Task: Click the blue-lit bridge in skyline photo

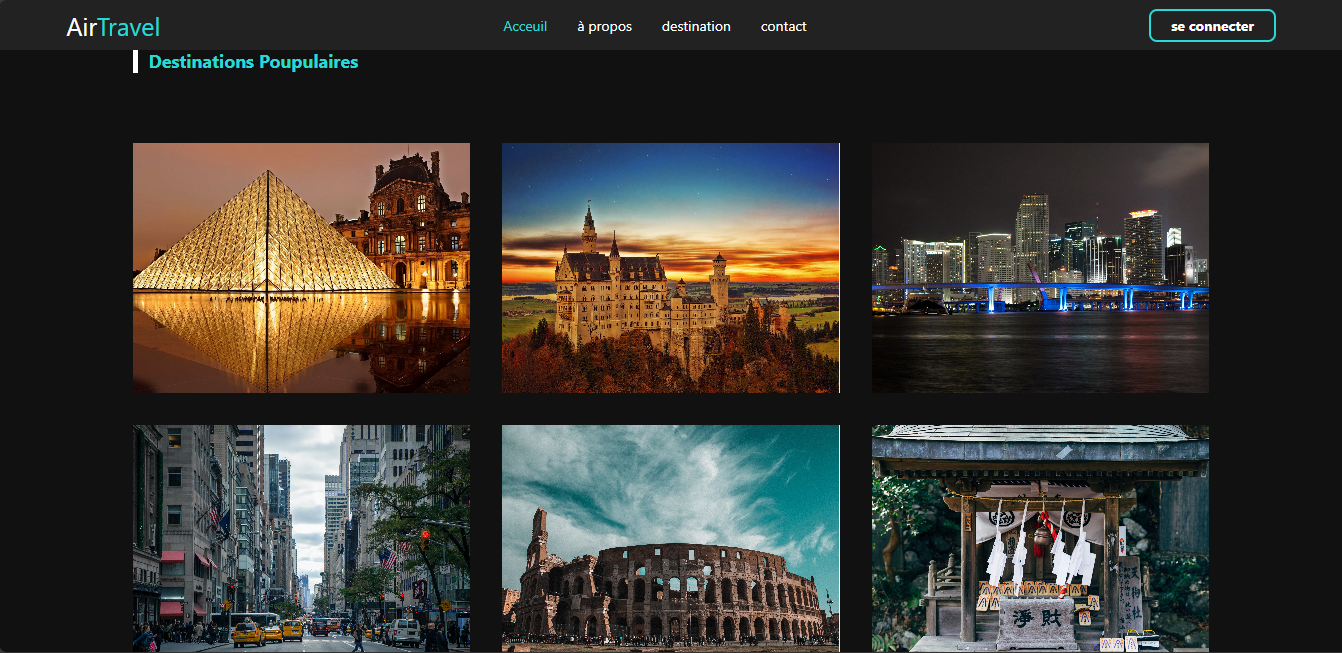Action: click(1040, 293)
